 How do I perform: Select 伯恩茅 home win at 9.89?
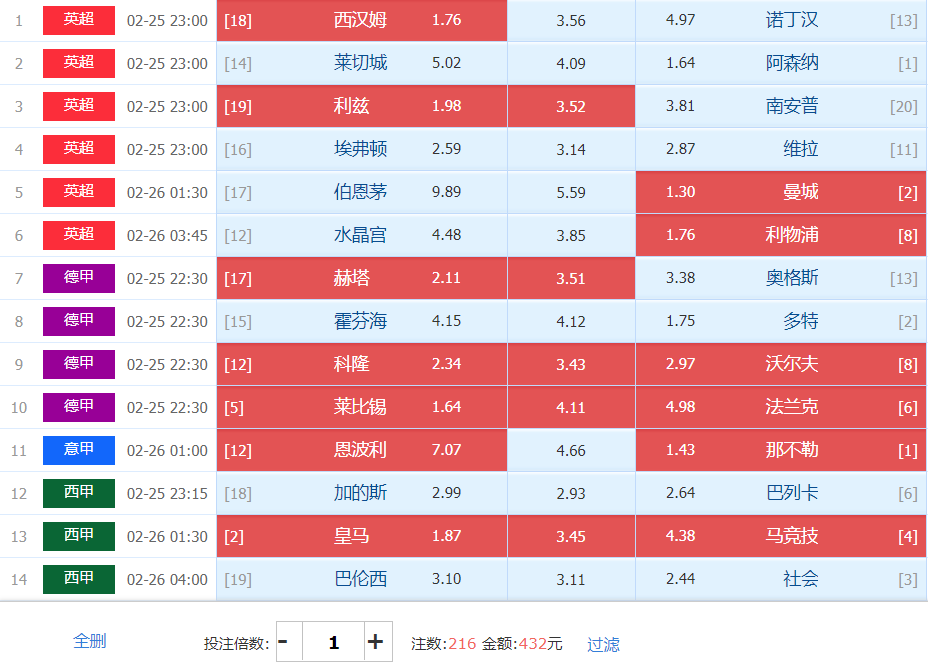point(362,192)
